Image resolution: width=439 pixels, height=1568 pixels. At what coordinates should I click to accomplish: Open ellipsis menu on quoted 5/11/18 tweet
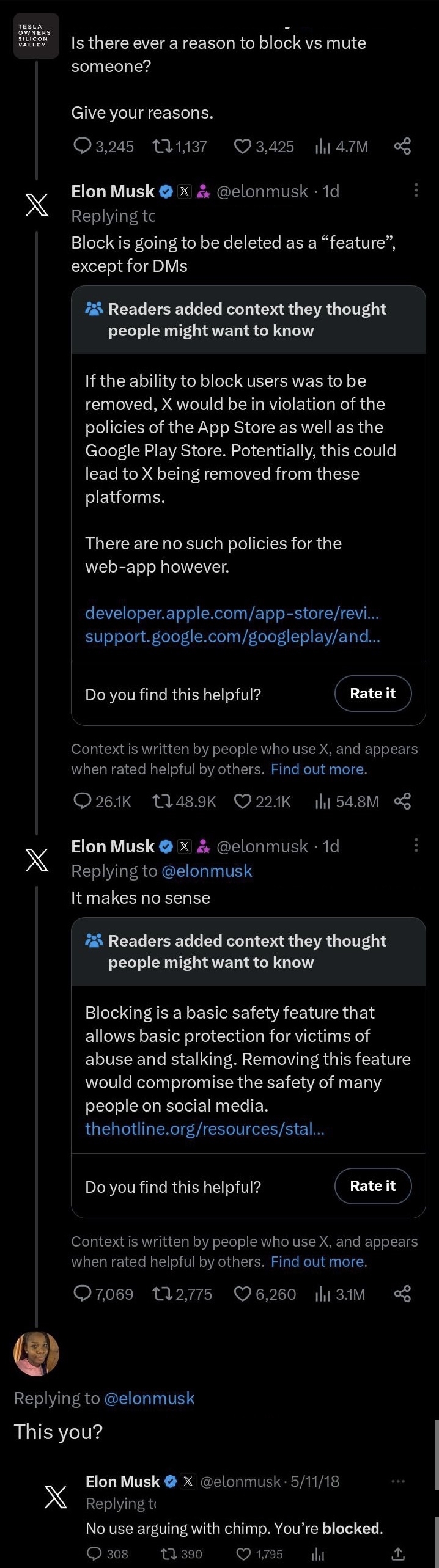pos(398,1481)
